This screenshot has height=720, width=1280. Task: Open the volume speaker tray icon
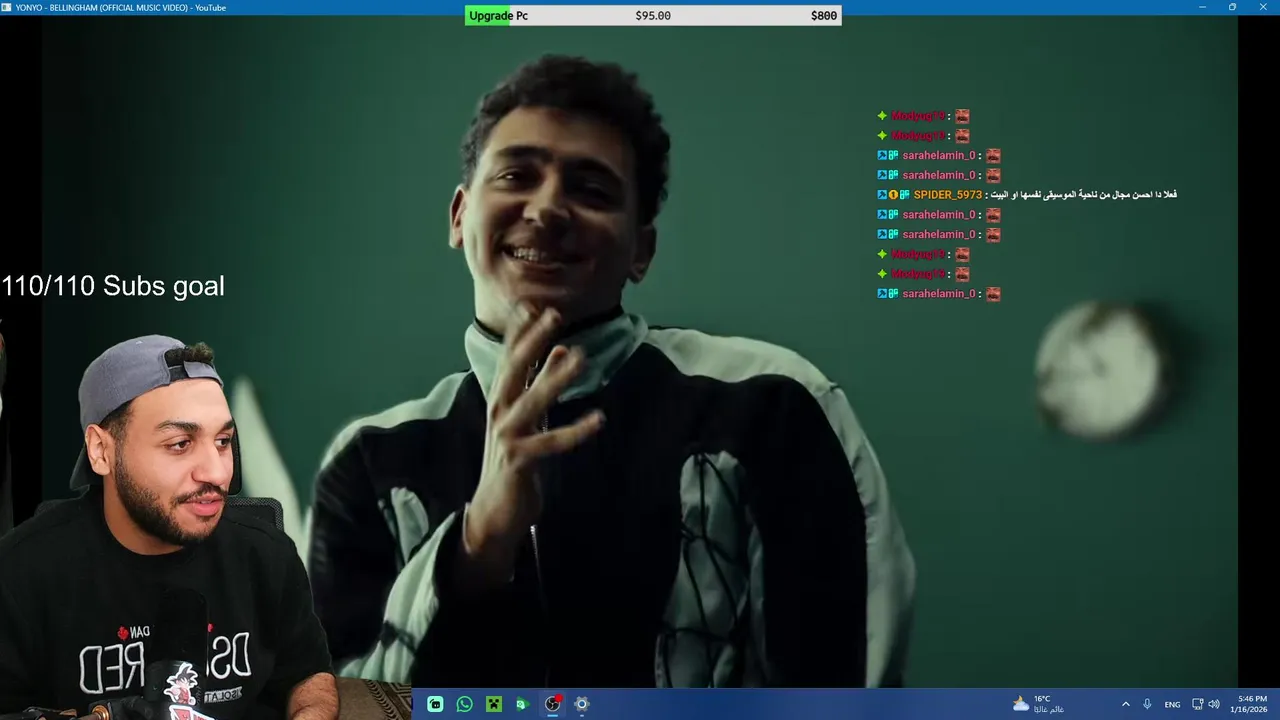[1214, 704]
